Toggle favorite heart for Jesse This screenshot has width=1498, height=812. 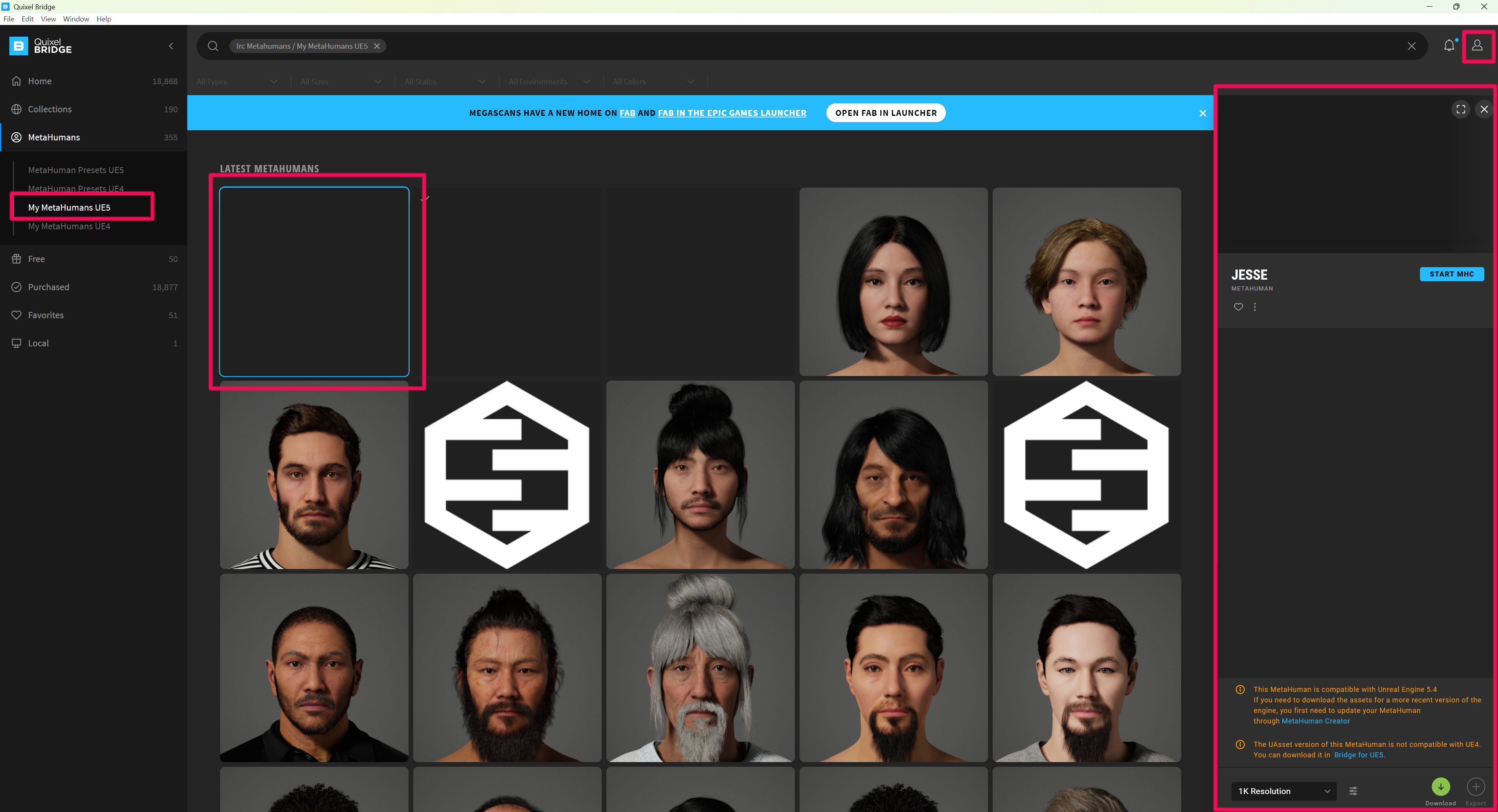(x=1239, y=307)
